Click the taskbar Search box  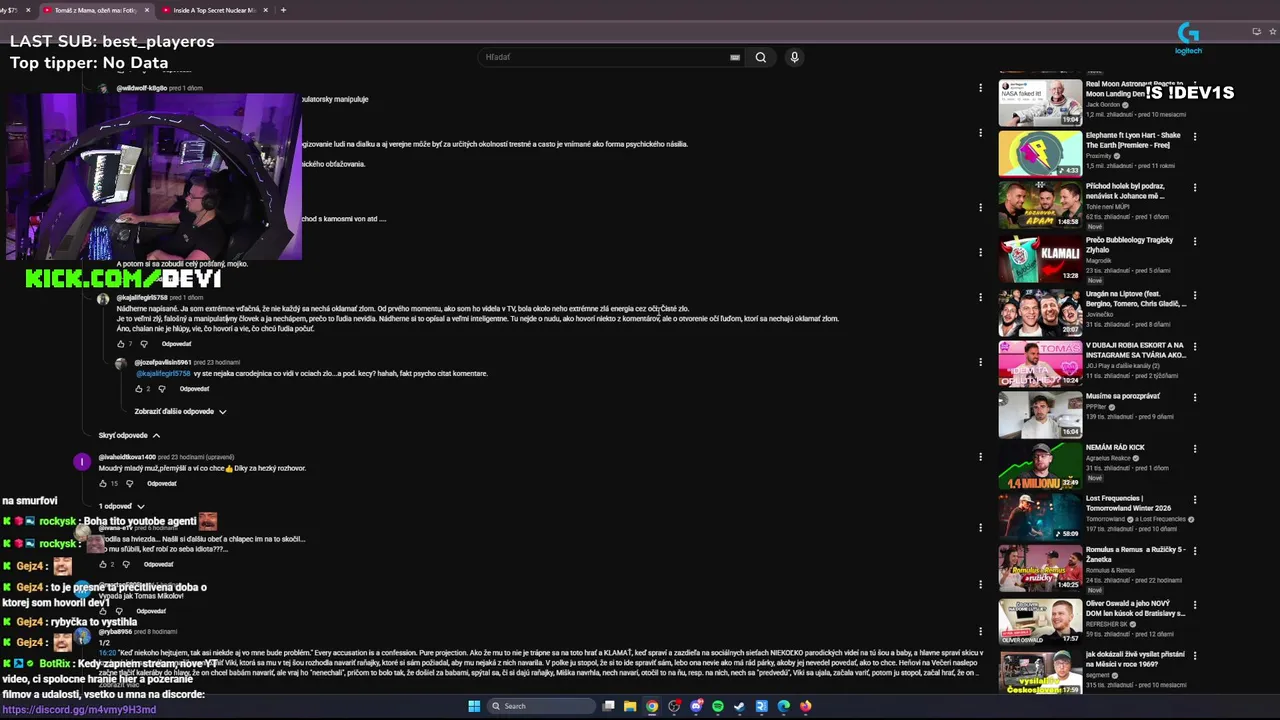pos(541,706)
